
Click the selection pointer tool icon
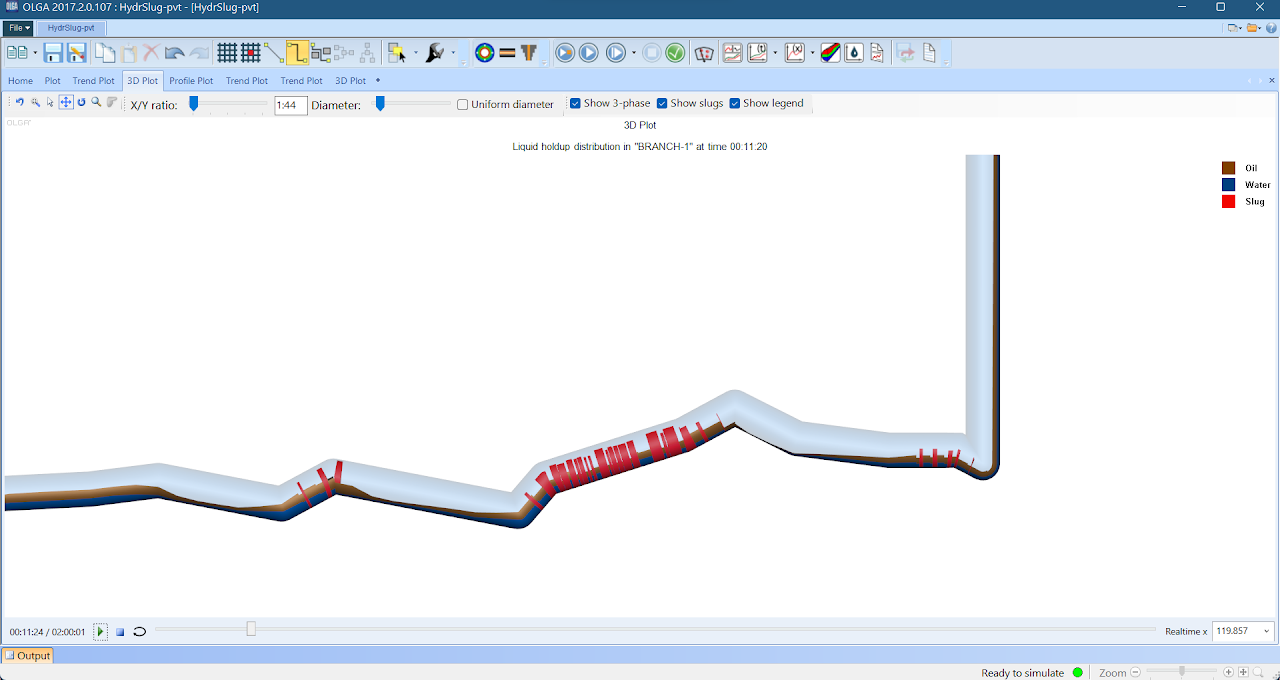(397, 53)
